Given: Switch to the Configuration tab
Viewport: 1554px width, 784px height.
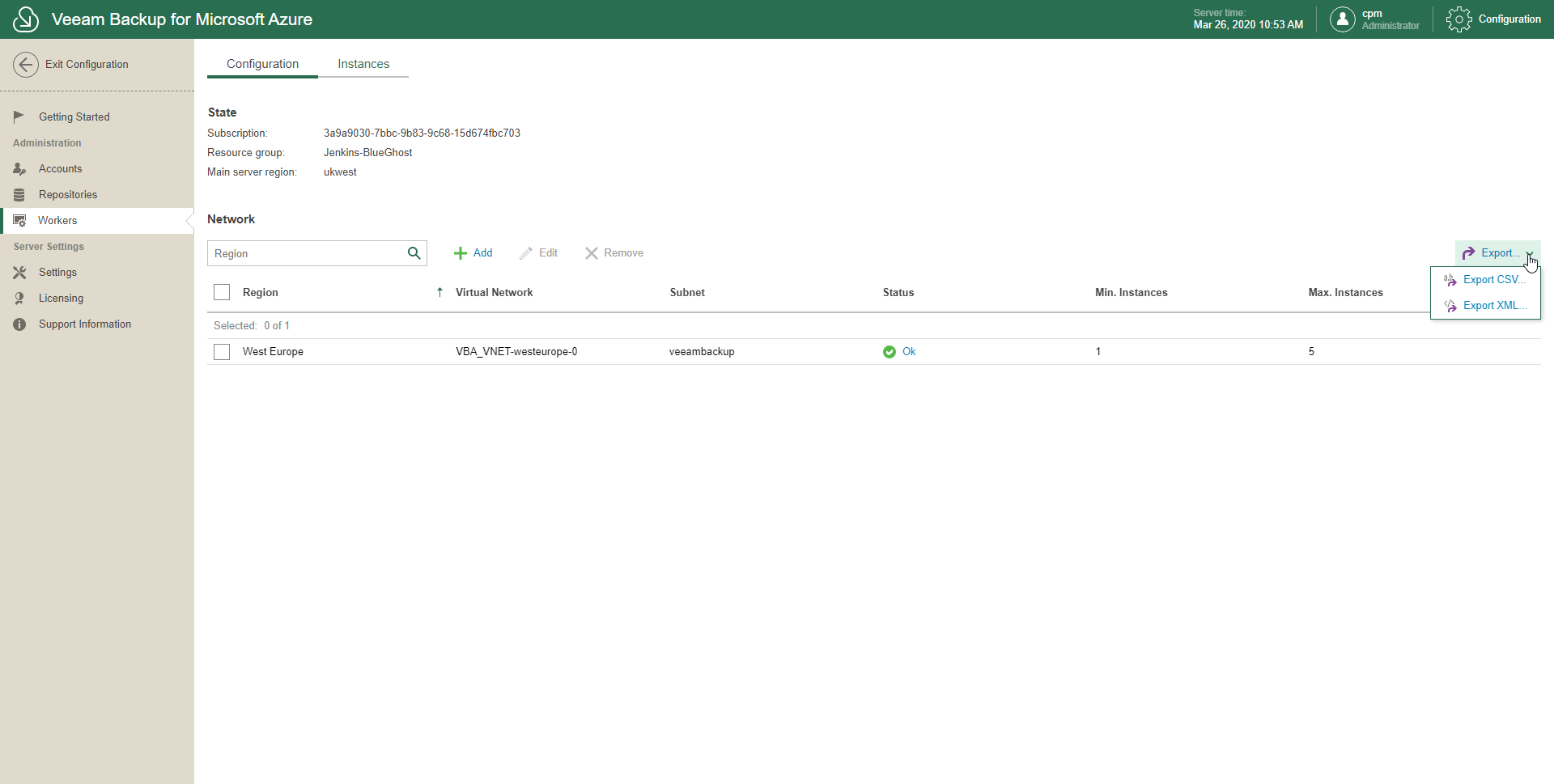Looking at the screenshot, I should coord(262,64).
